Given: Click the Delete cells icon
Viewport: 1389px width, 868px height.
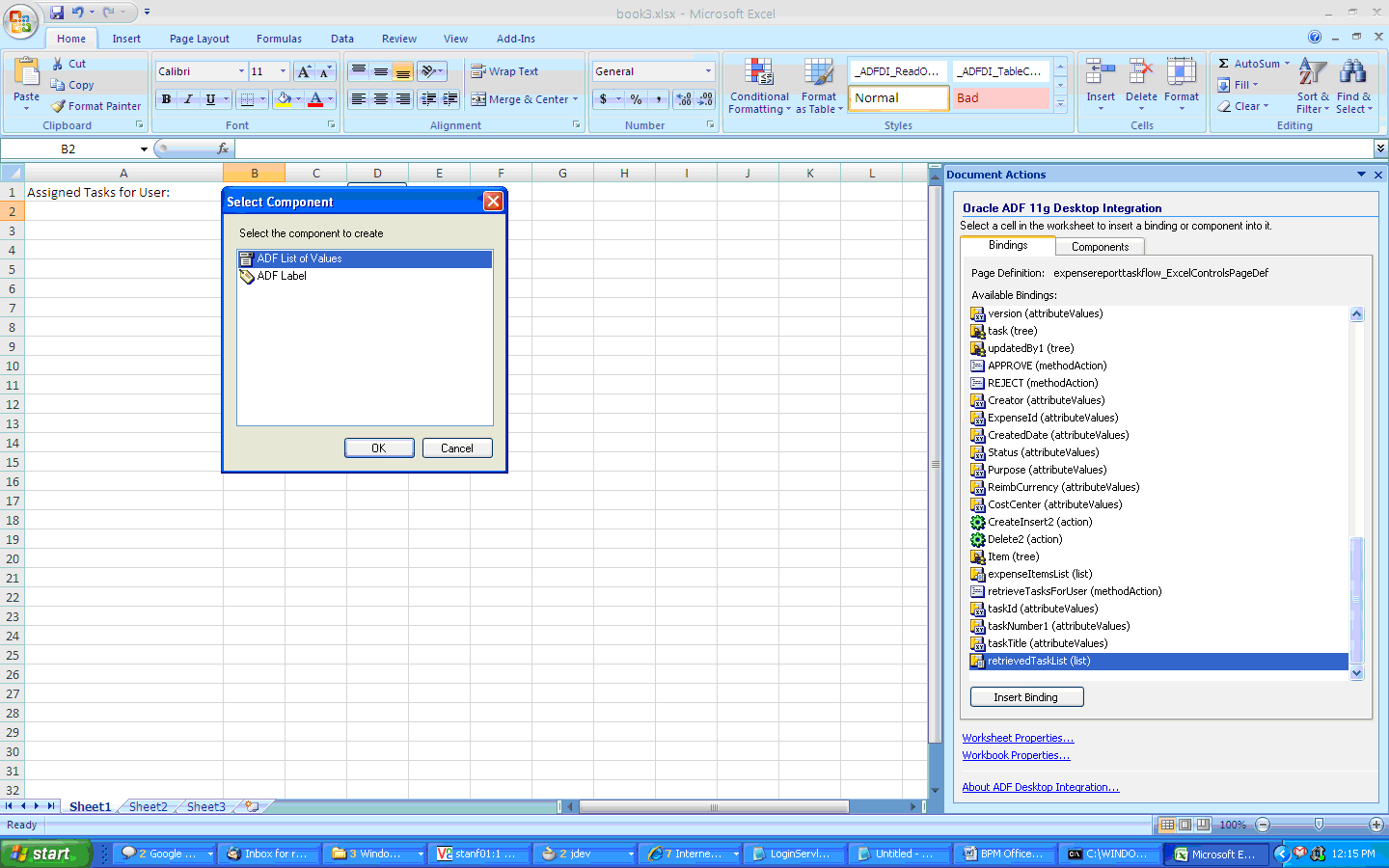Looking at the screenshot, I should click(x=1141, y=72).
